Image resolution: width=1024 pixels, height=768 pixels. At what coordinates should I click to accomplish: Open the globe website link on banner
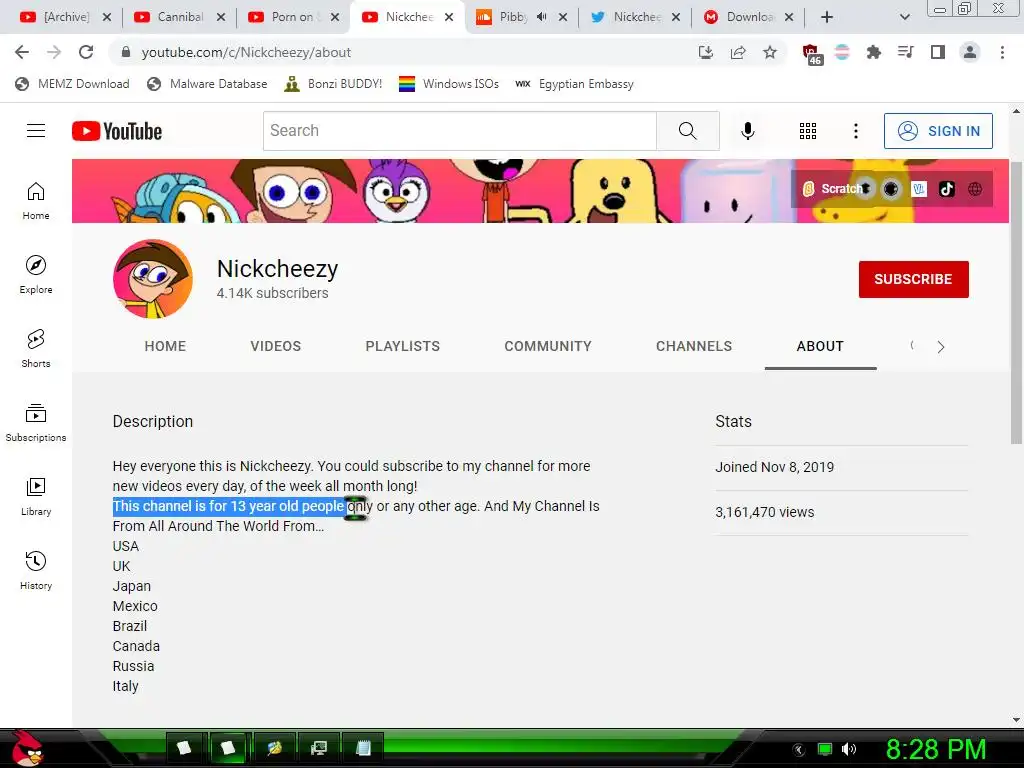[x=975, y=189]
